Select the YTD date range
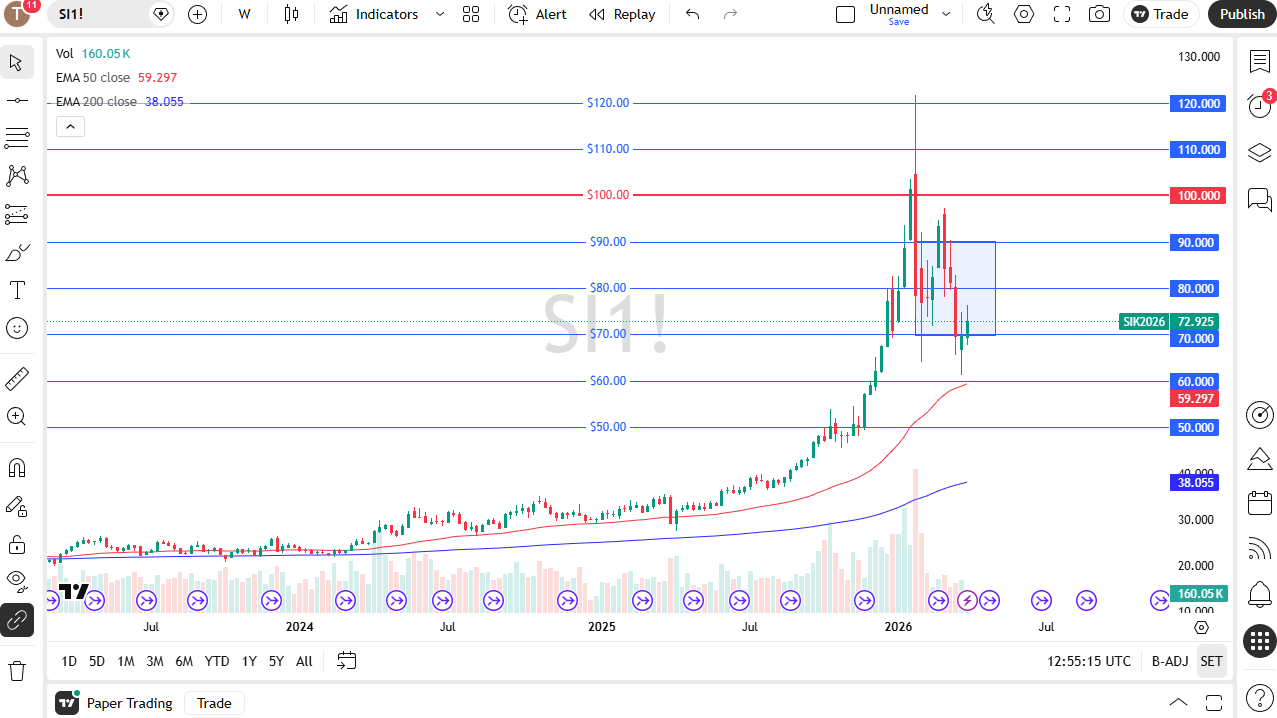 (217, 661)
